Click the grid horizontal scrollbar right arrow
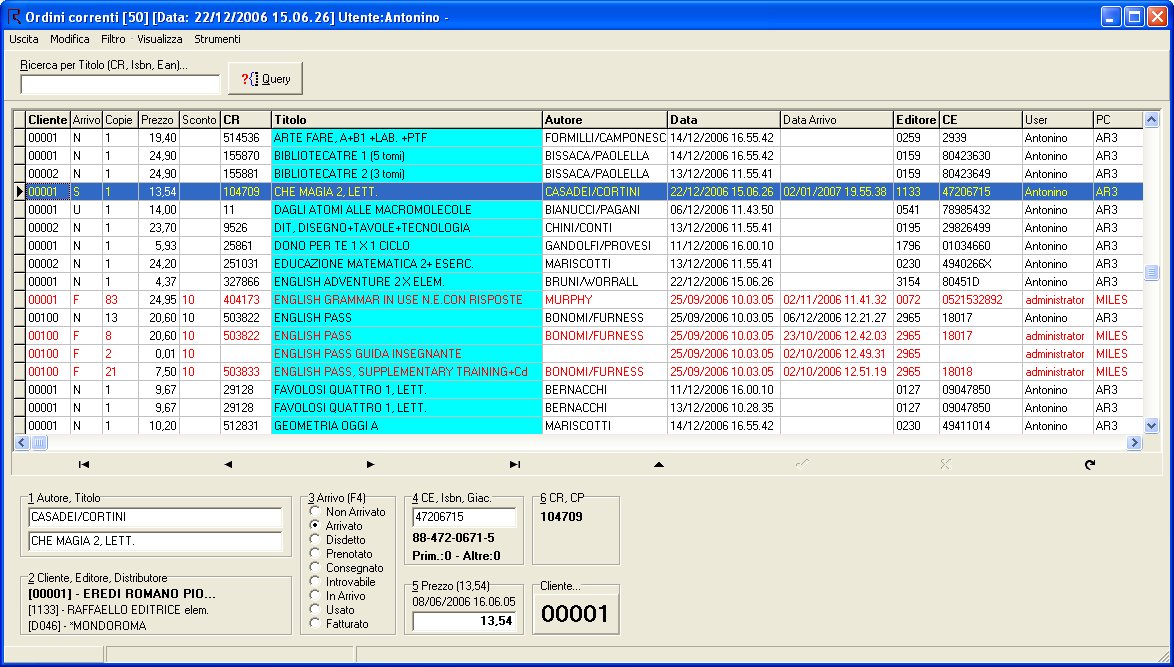 point(1134,442)
